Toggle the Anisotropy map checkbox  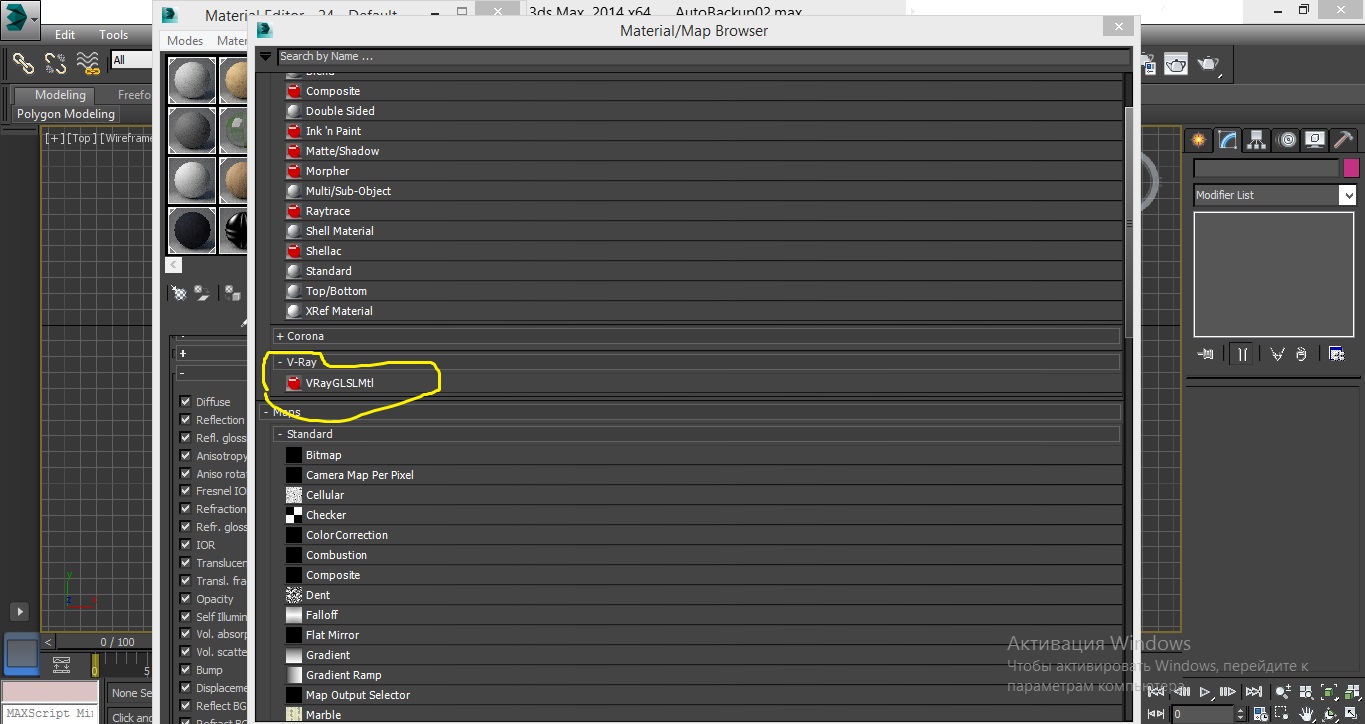point(185,456)
